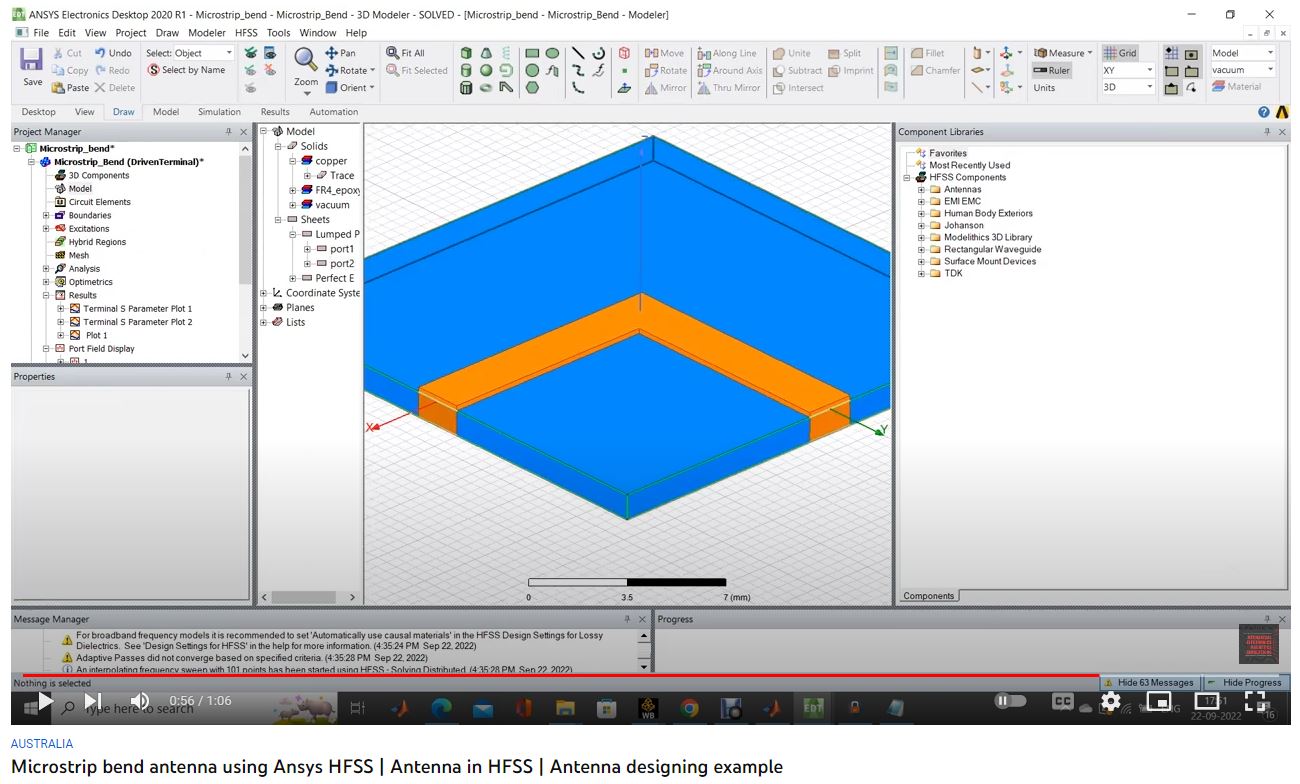Screen dimensions: 1300x784
Task: Click Hide Progress button
Action: (x=1244, y=682)
